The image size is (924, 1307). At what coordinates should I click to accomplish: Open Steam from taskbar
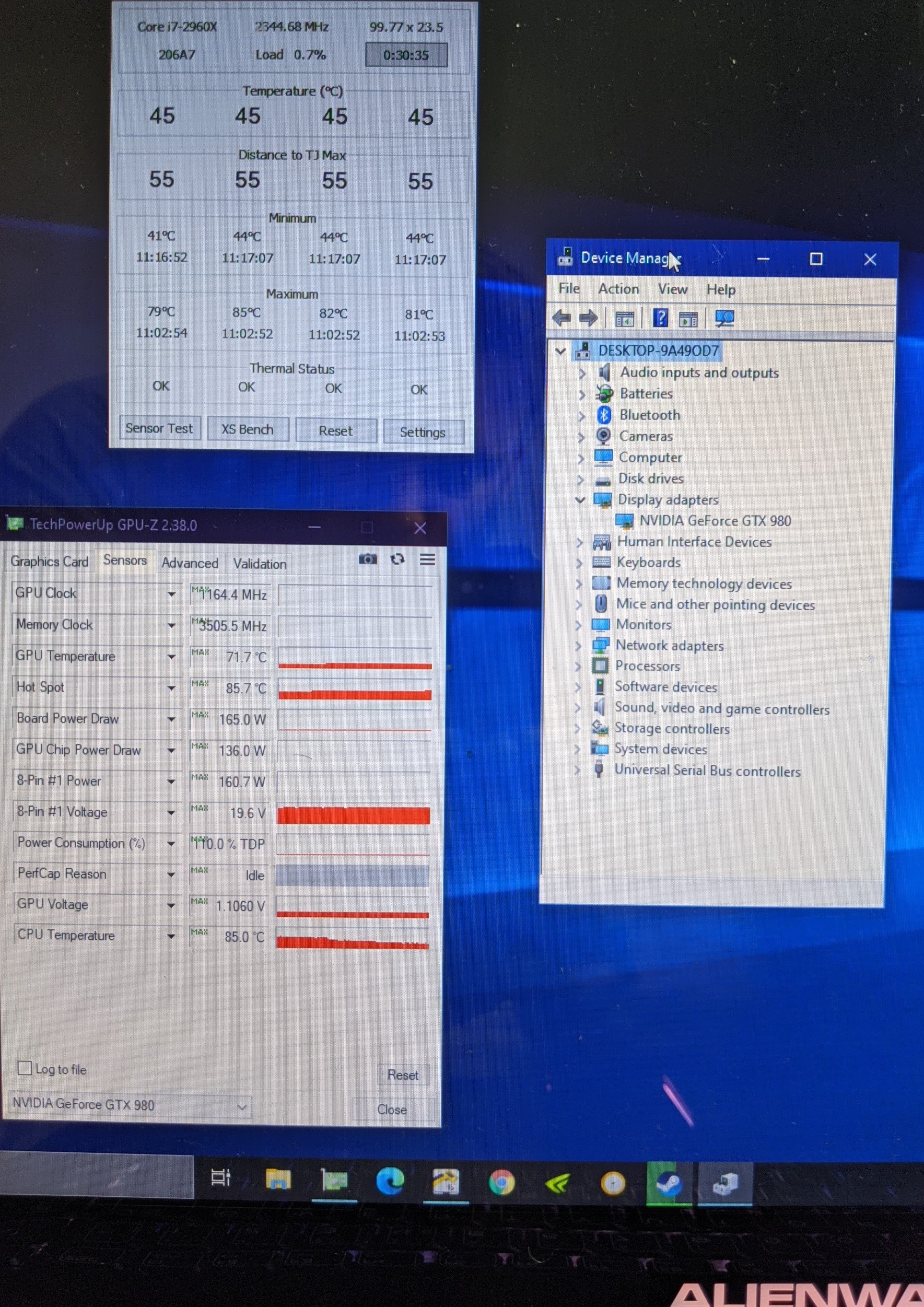[x=669, y=1184]
